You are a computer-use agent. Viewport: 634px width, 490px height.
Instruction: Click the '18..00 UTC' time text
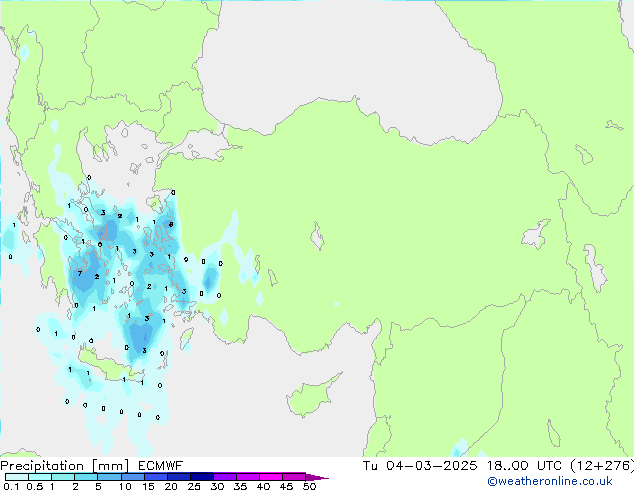coord(524,466)
